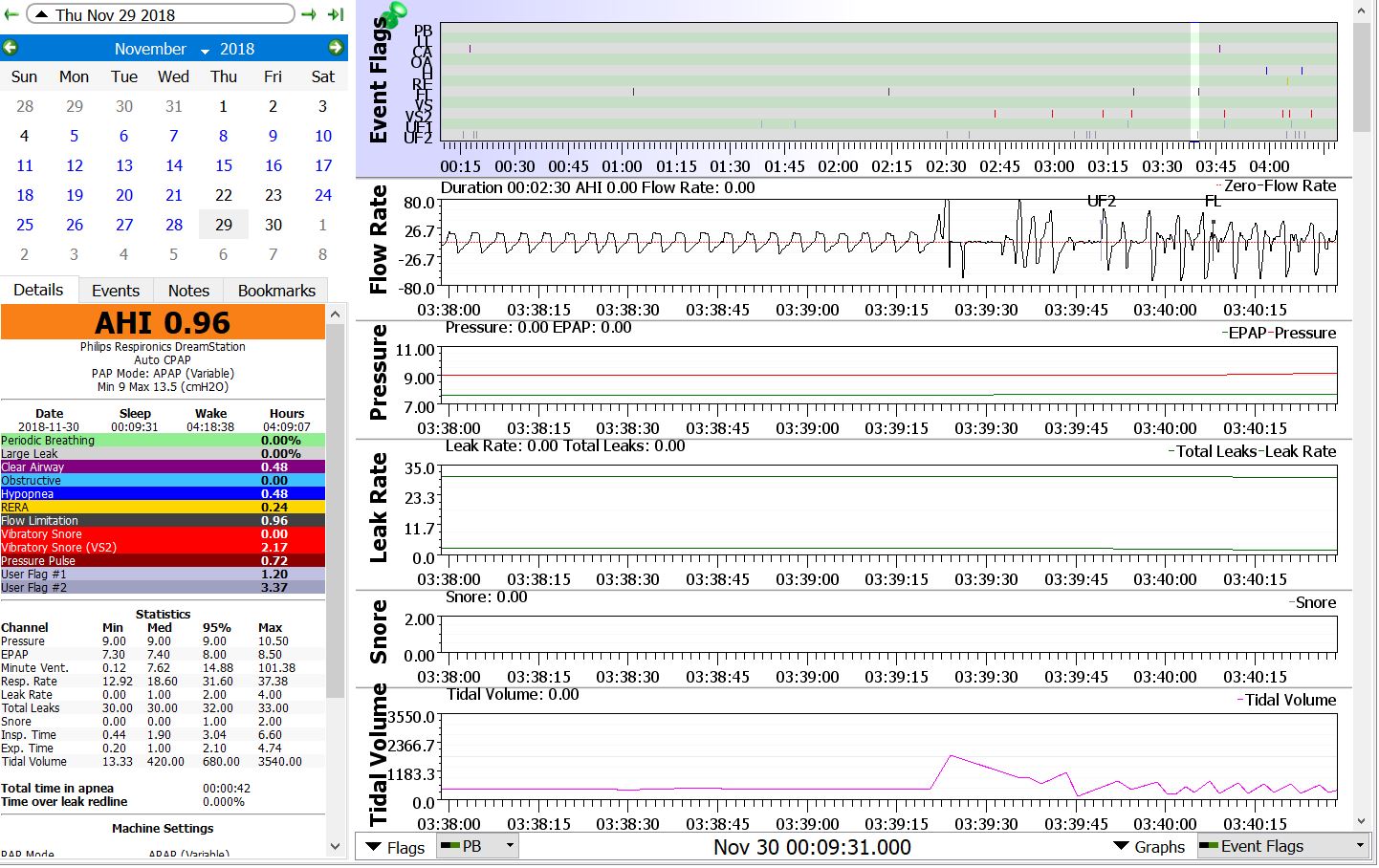Click the details panel scrollbar thumb

tap(335, 511)
